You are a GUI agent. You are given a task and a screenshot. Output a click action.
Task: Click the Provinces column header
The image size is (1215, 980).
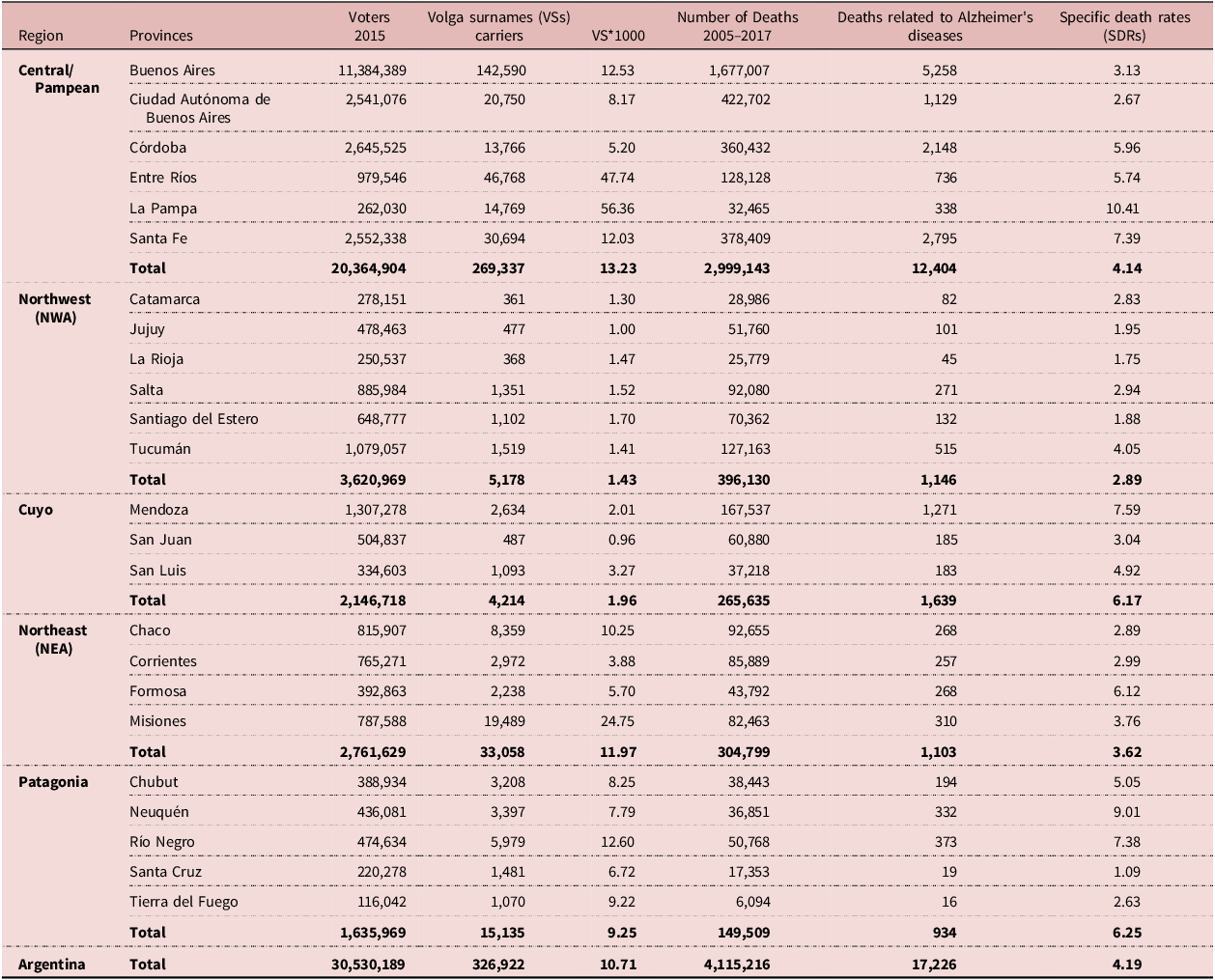(x=160, y=36)
